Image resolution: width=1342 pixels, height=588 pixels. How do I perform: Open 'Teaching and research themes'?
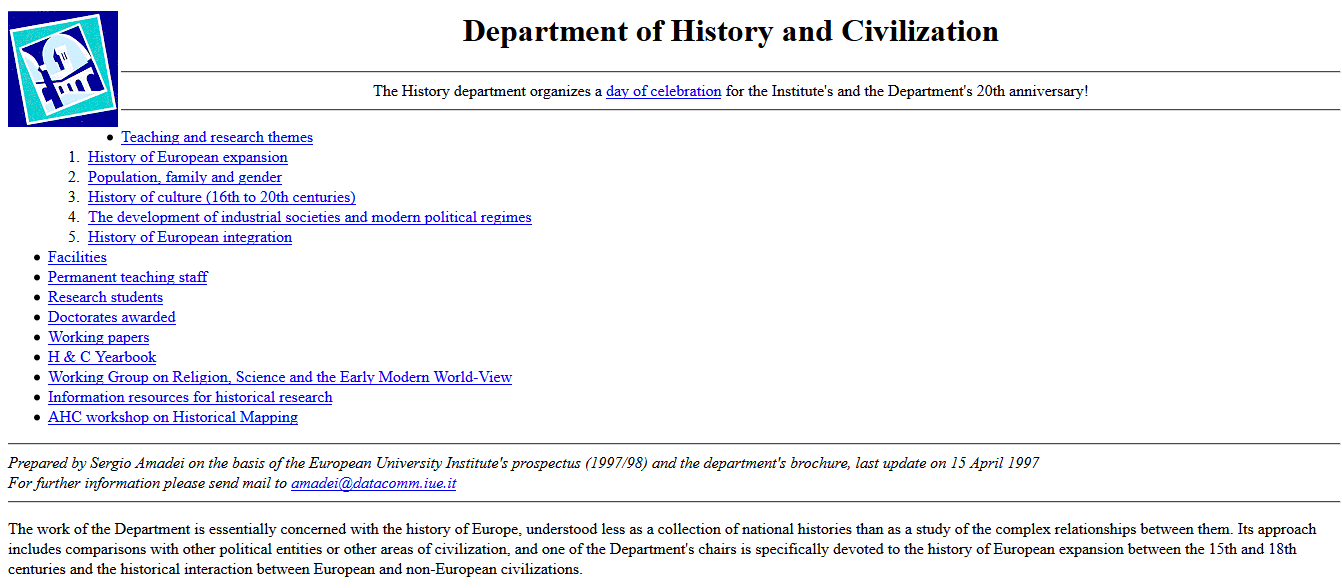(x=216, y=137)
